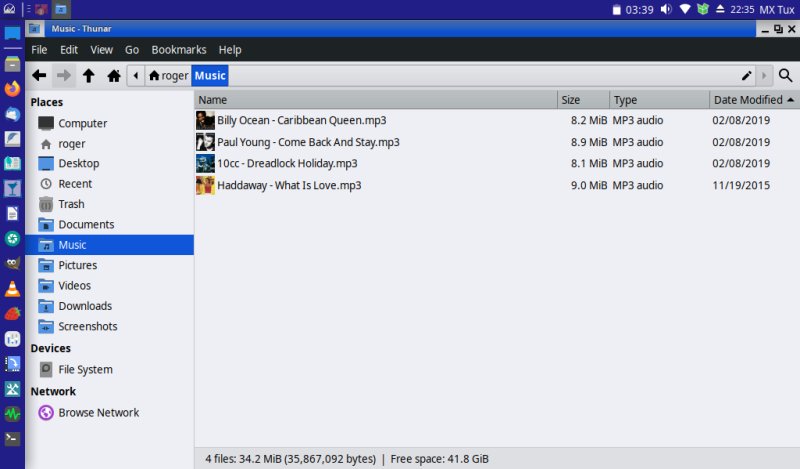
Task: Open the MX Tools icon in dock
Action: (x=12, y=389)
